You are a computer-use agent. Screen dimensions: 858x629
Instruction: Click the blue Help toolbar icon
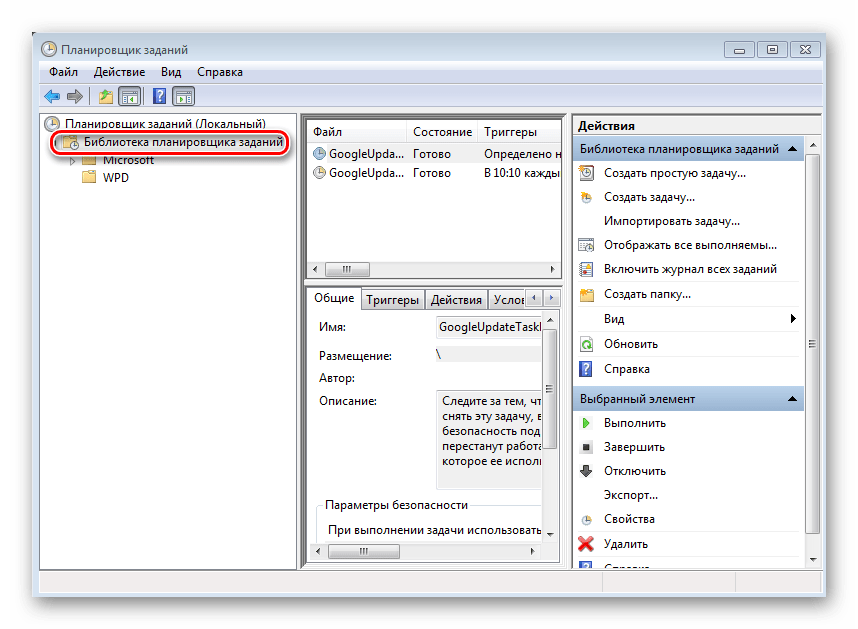coord(159,97)
